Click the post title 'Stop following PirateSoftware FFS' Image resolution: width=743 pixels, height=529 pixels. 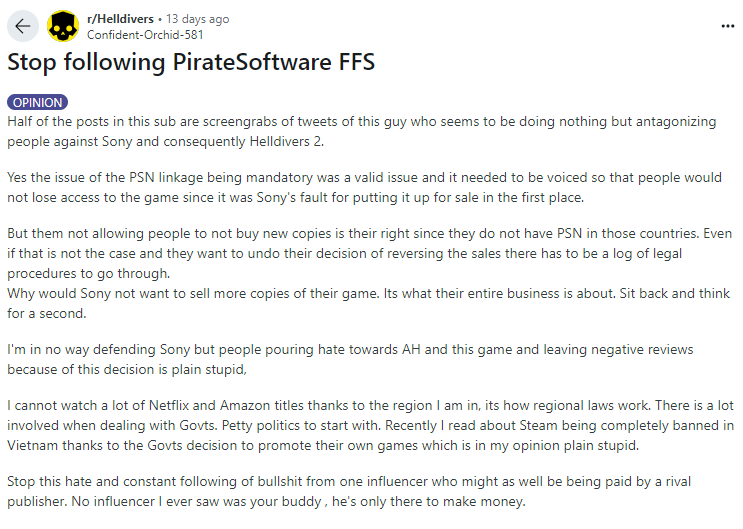click(x=191, y=62)
